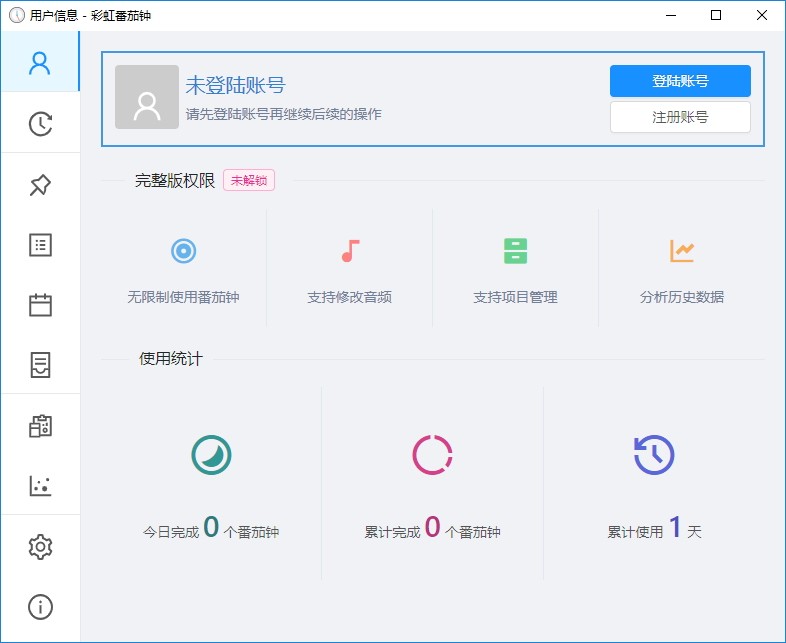Open the clipboard project sidebar icon
The width and height of the screenshot is (786, 643).
[40, 425]
